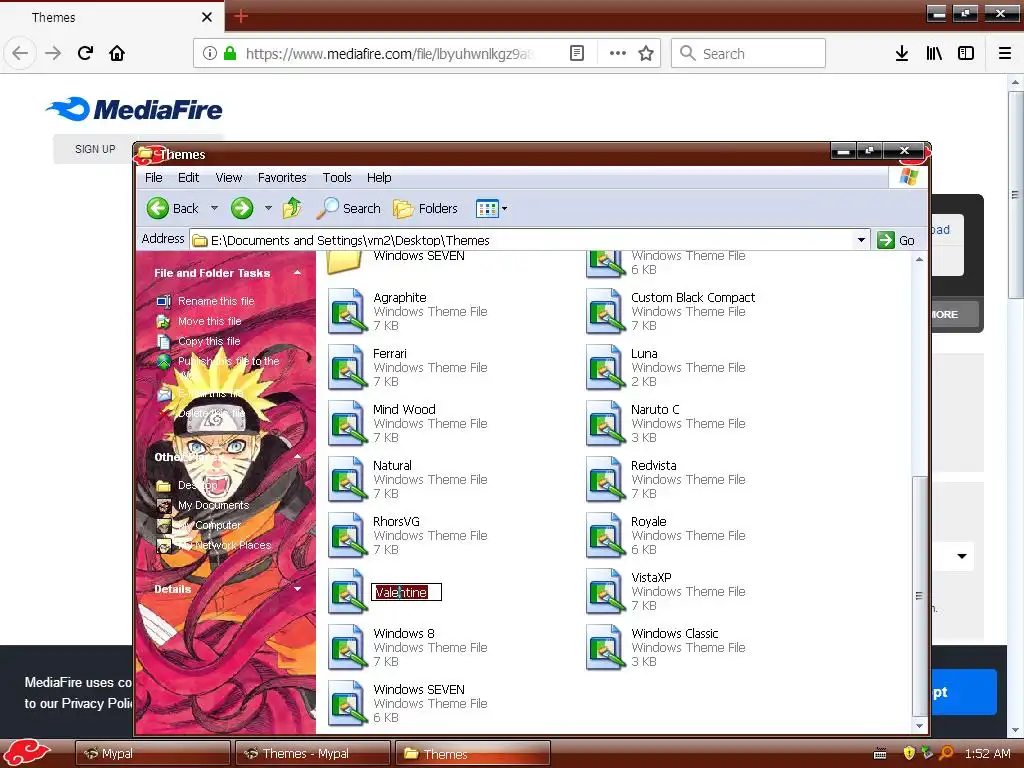
Task: Open Search in the Themes Explorer toolbar
Action: (348, 208)
